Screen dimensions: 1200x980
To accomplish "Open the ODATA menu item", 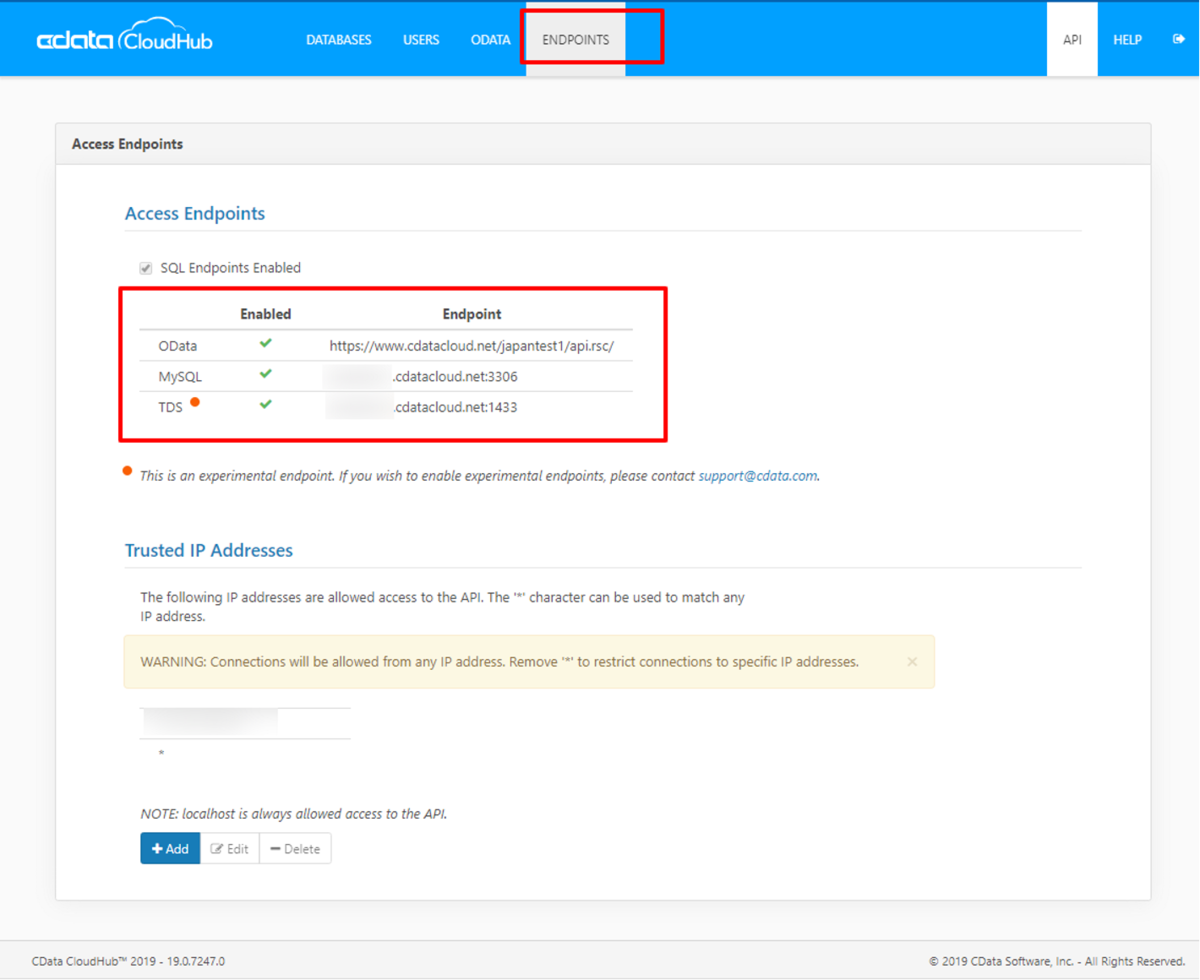I will (491, 40).
